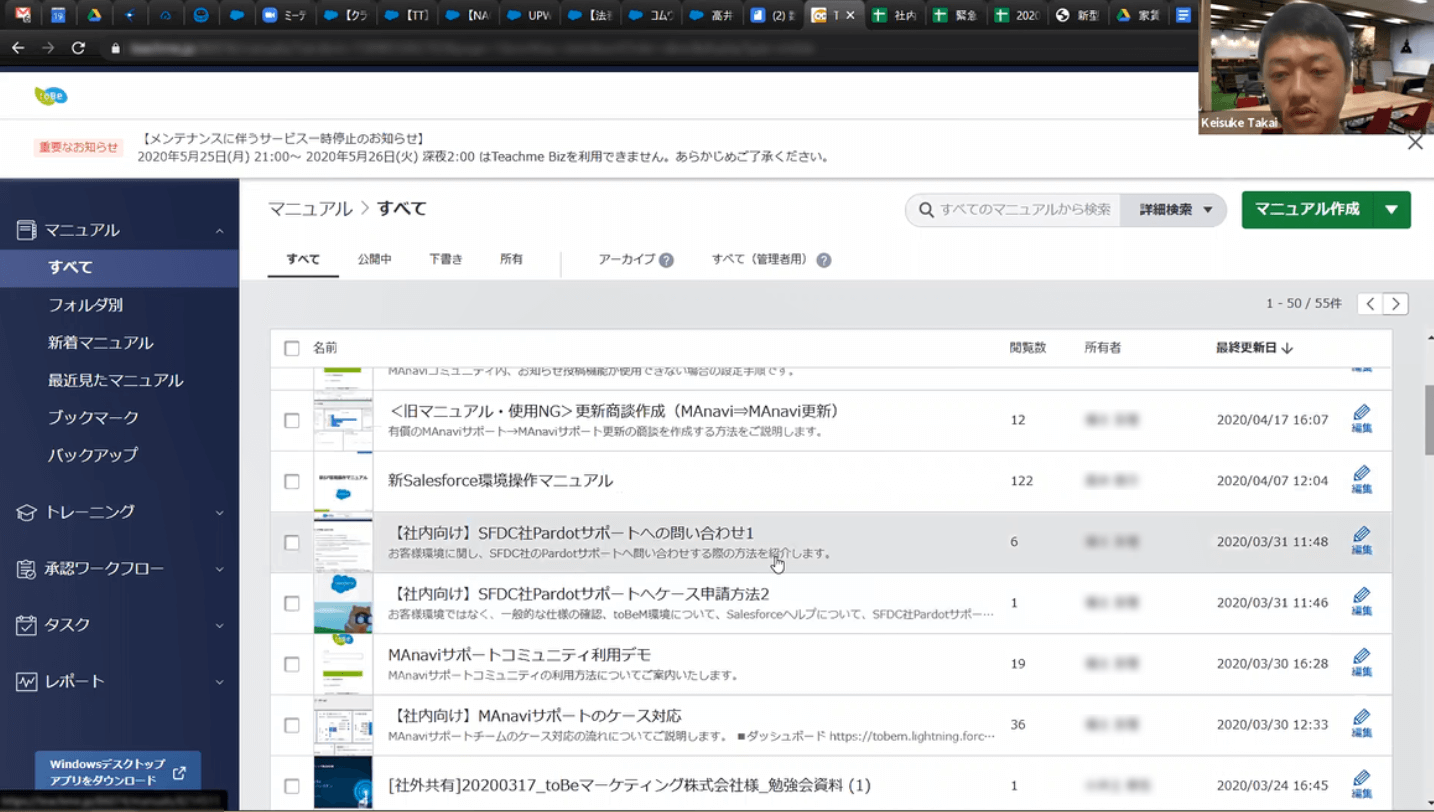The image size is (1434, 812).
Task: Click the マニュアル breadcrumb link
Action: pos(310,208)
